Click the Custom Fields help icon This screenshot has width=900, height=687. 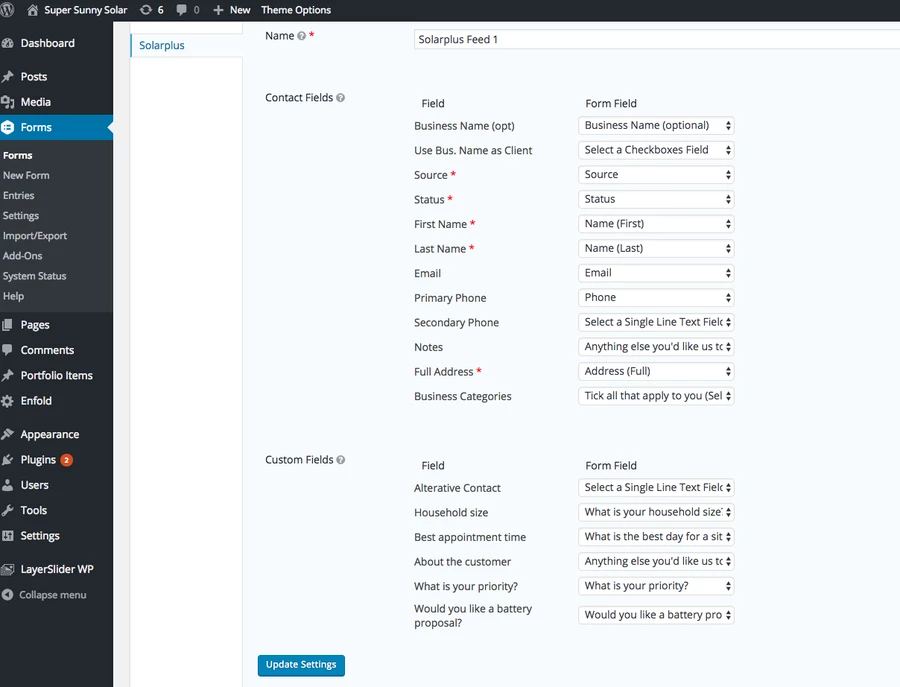pyautogui.click(x=340, y=460)
